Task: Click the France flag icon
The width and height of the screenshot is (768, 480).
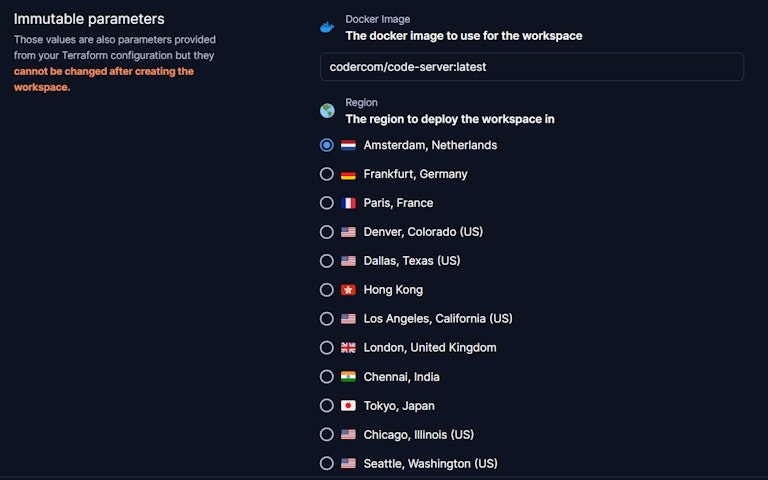Action: (348, 203)
